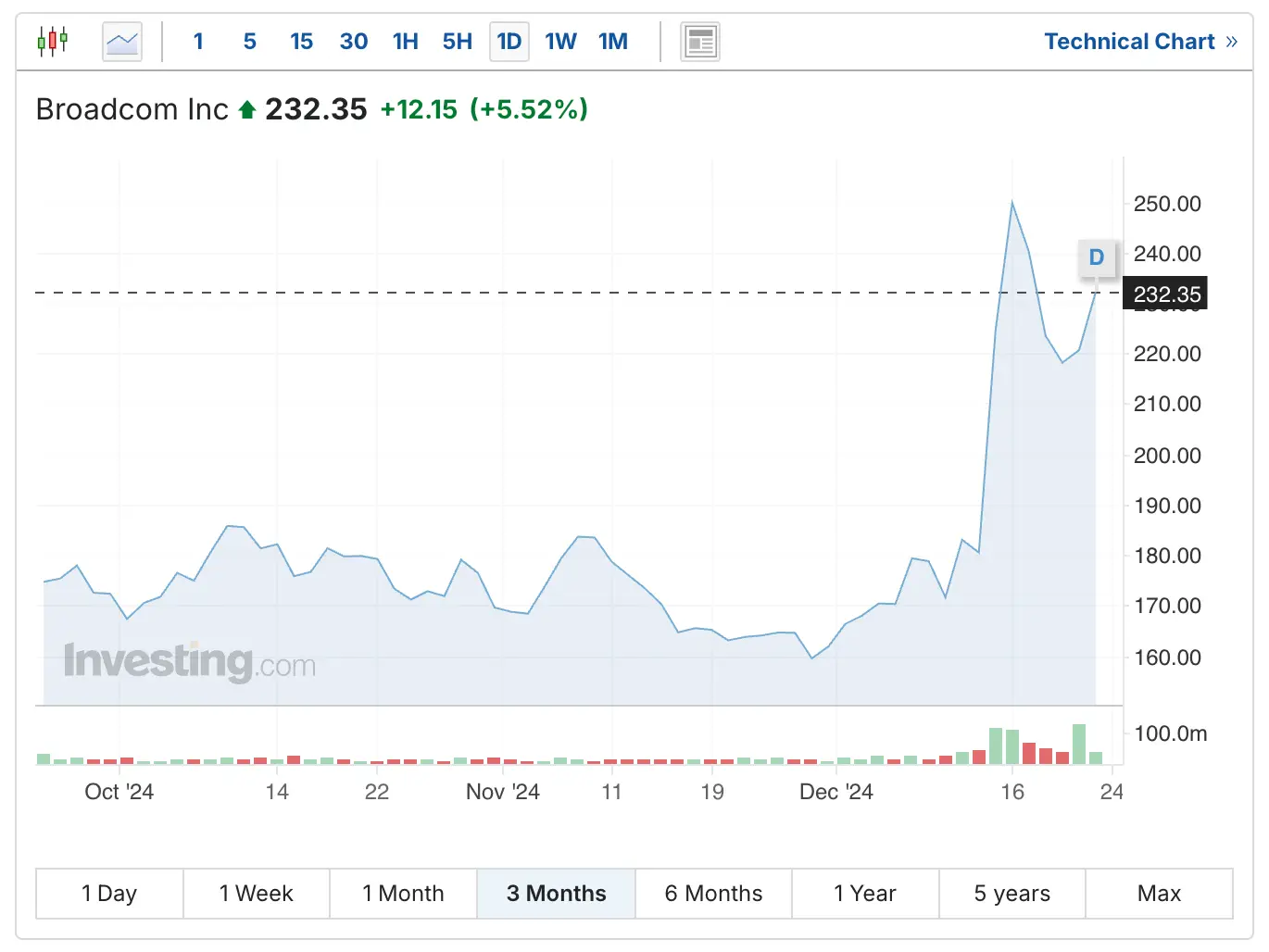The width and height of the screenshot is (1269, 952).
Task: Click the 100.0m volume axis label
Action: [x=1171, y=733]
